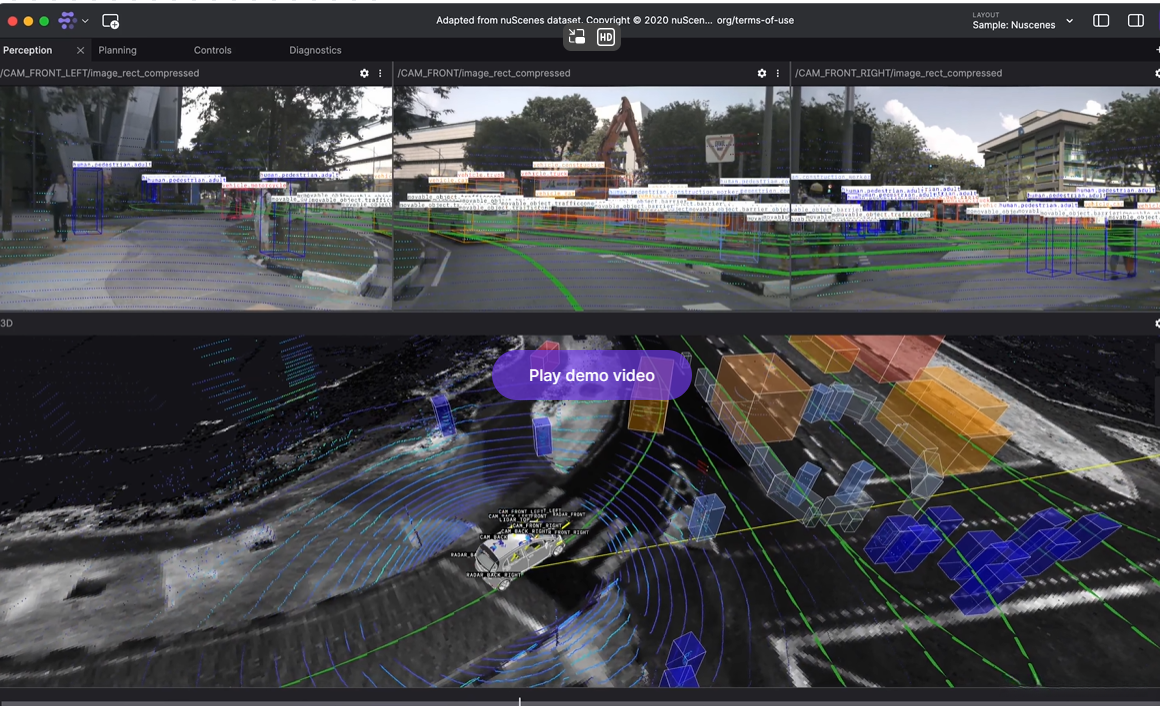Click the add panel icon

coord(110,21)
